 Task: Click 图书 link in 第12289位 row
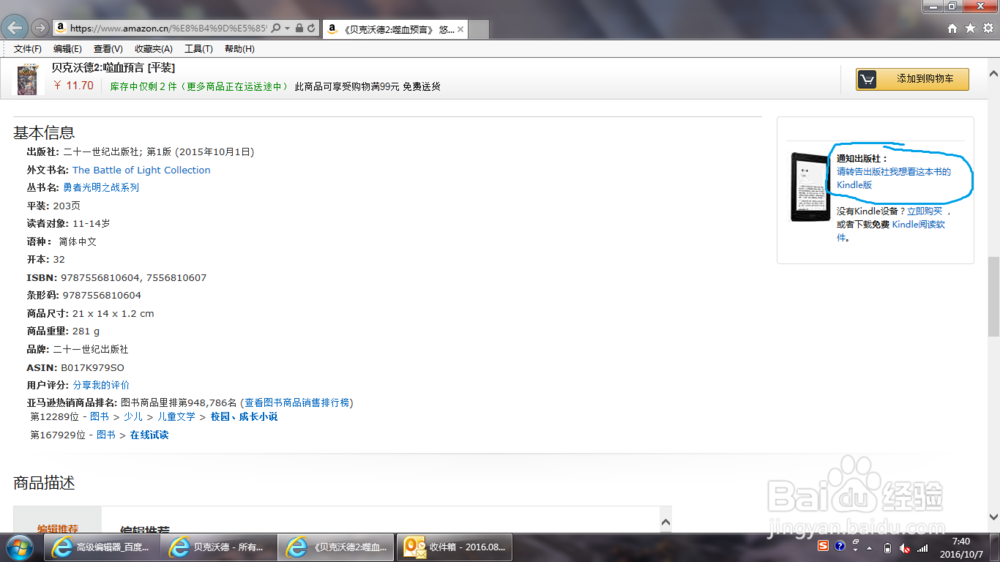click(99, 417)
